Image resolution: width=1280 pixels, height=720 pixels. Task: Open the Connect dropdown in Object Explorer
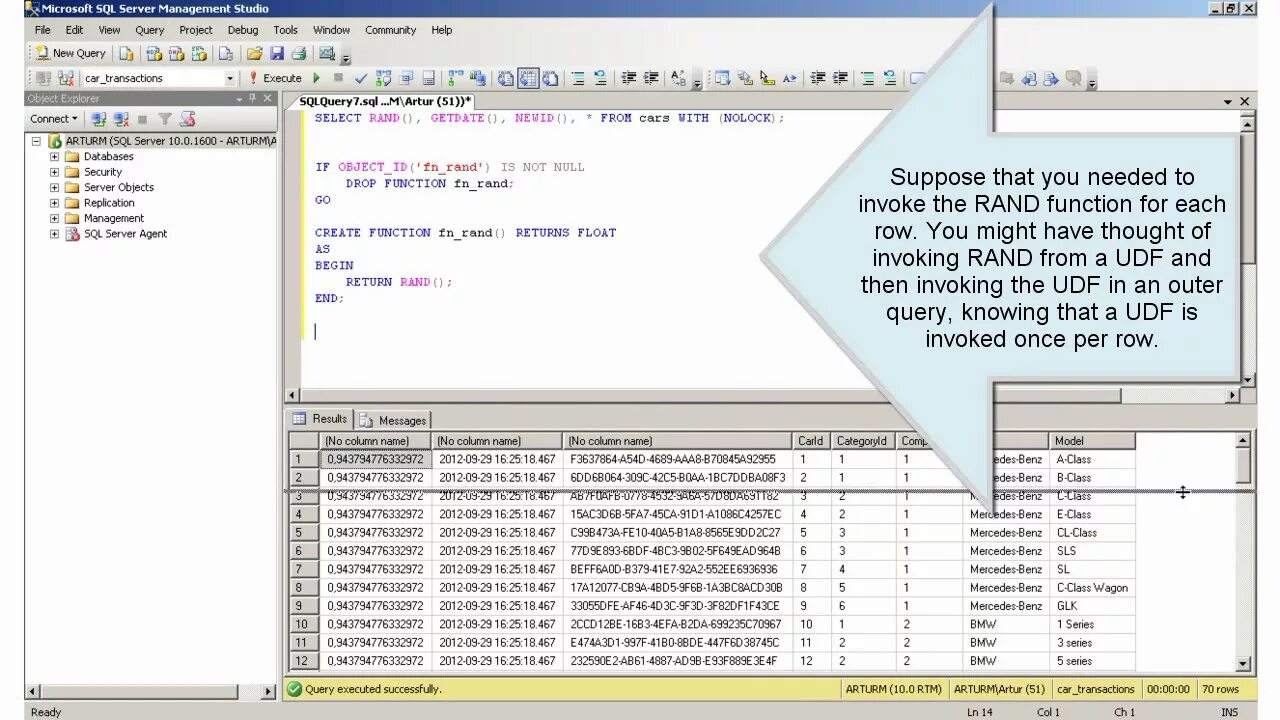pyautogui.click(x=54, y=119)
